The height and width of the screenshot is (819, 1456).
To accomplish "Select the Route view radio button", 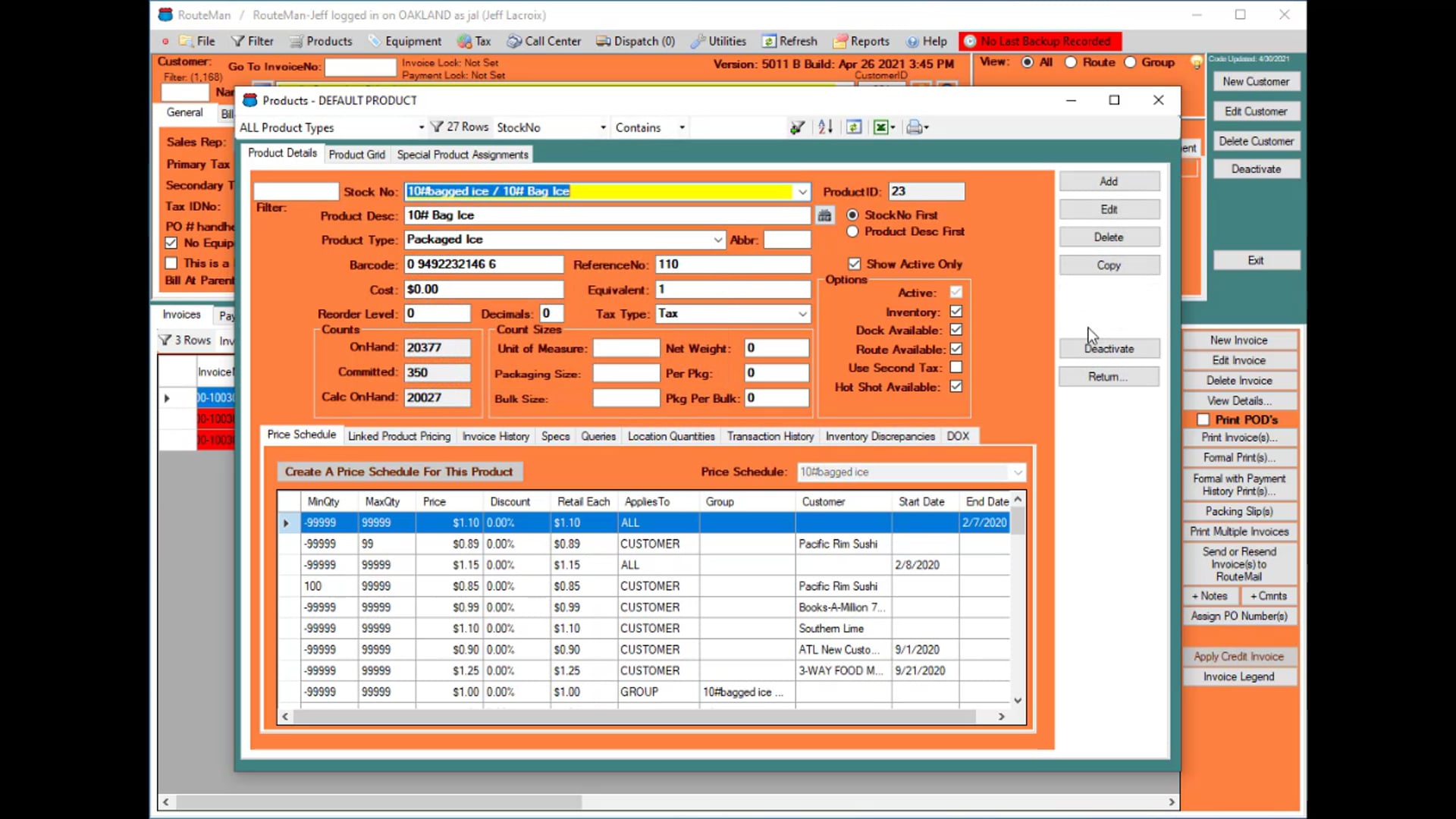I will tap(1071, 62).
